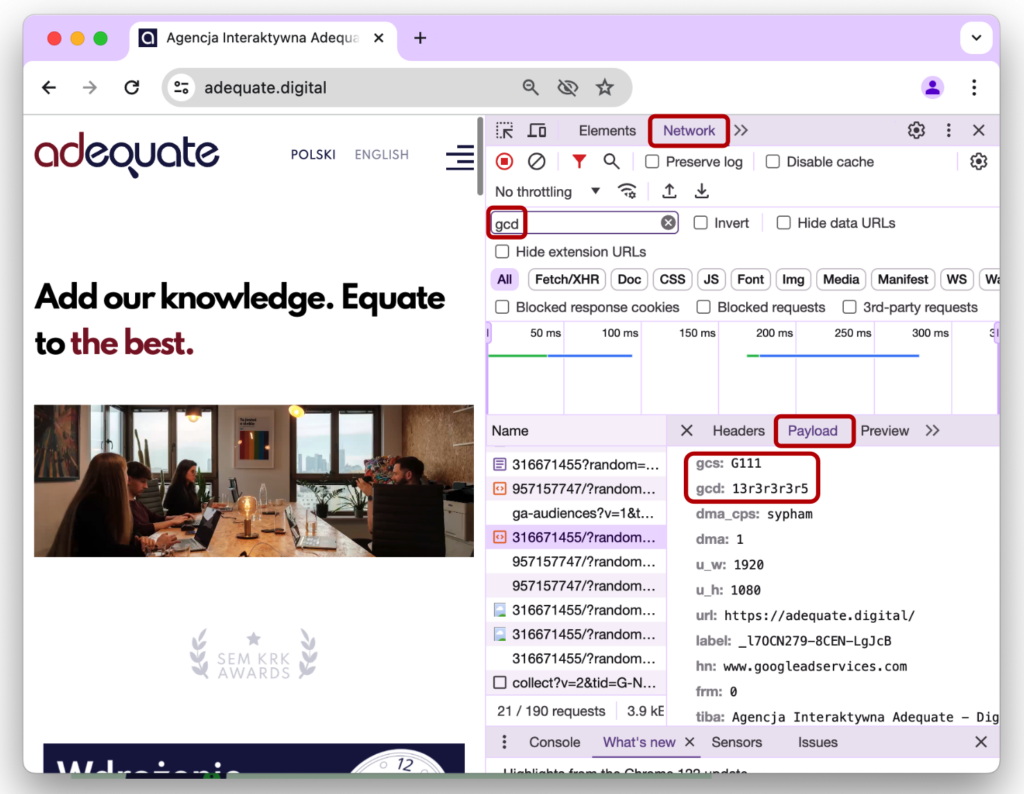Show more request detail tabs
The width and height of the screenshot is (1024, 794).
point(932,431)
